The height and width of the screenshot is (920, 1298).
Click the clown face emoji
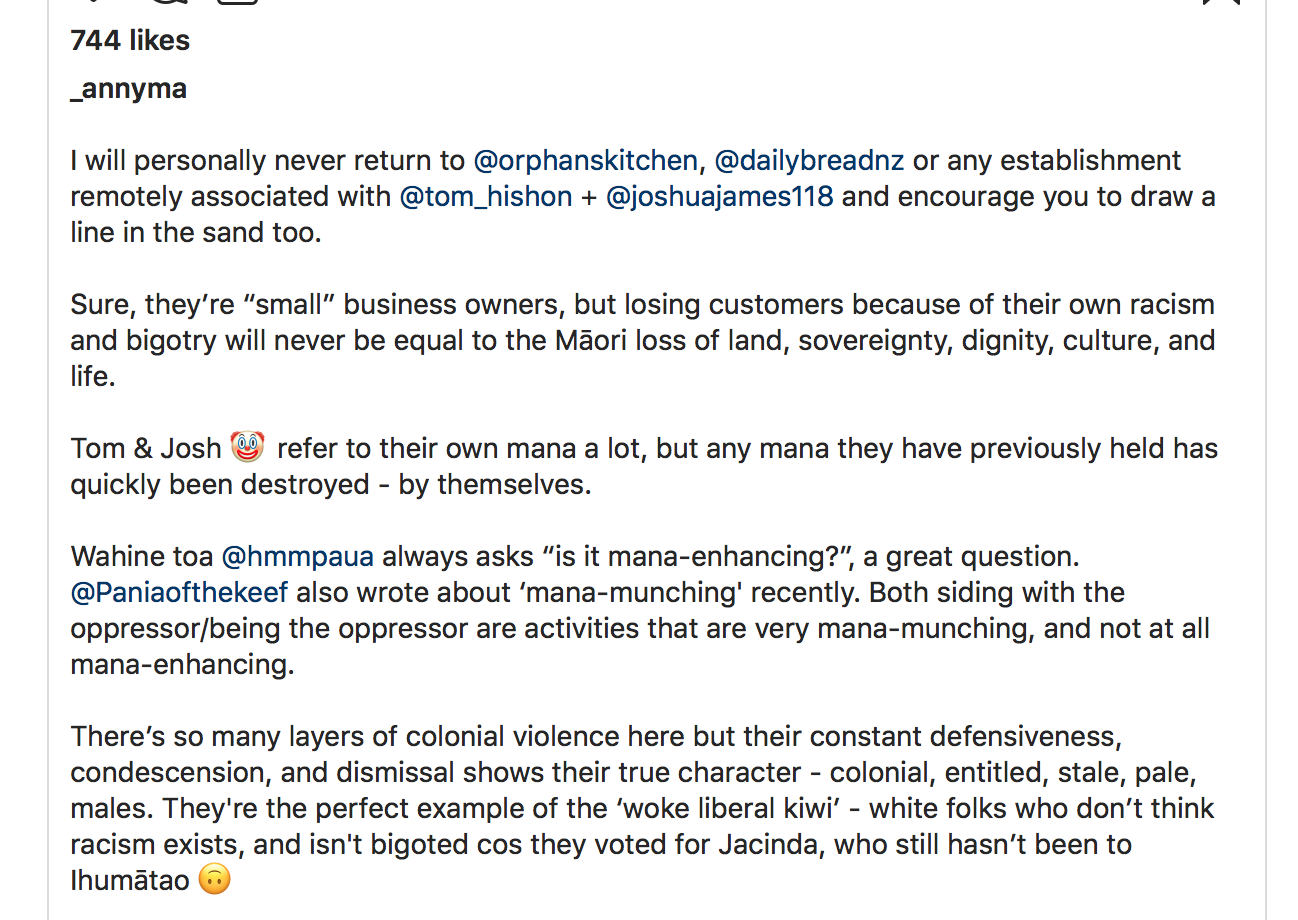[x=247, y=446]
